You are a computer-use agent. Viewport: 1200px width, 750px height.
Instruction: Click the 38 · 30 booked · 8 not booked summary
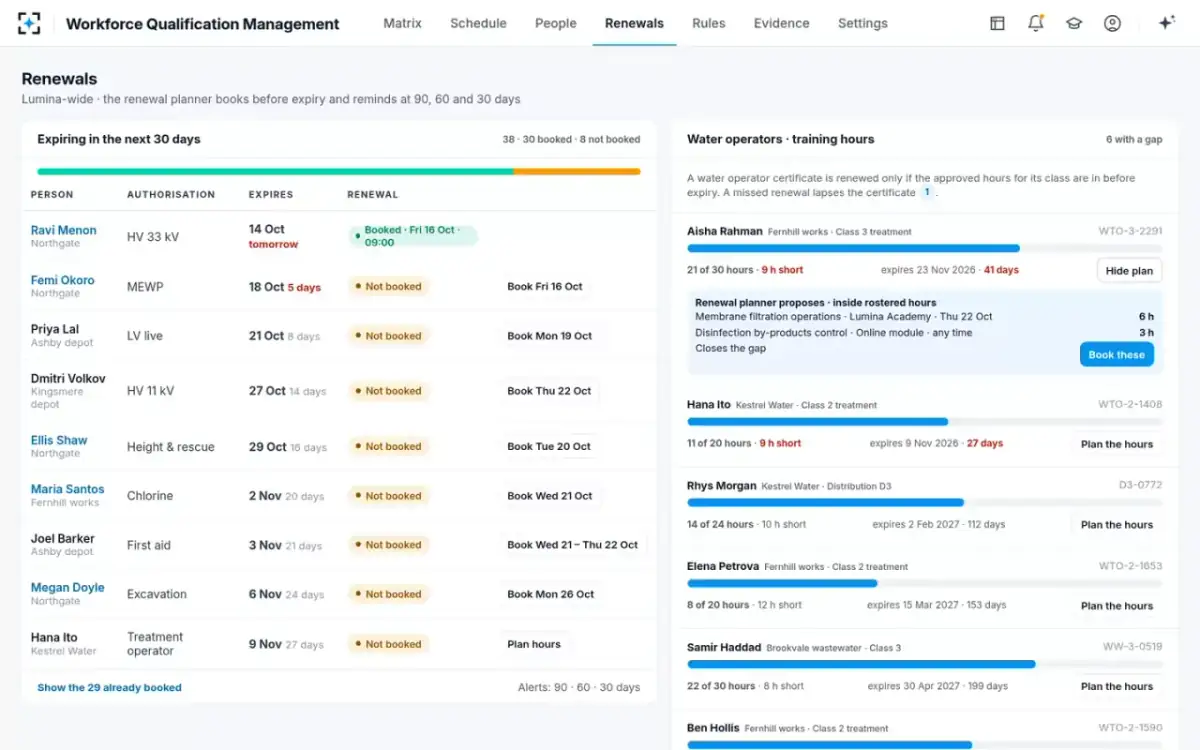571,140
